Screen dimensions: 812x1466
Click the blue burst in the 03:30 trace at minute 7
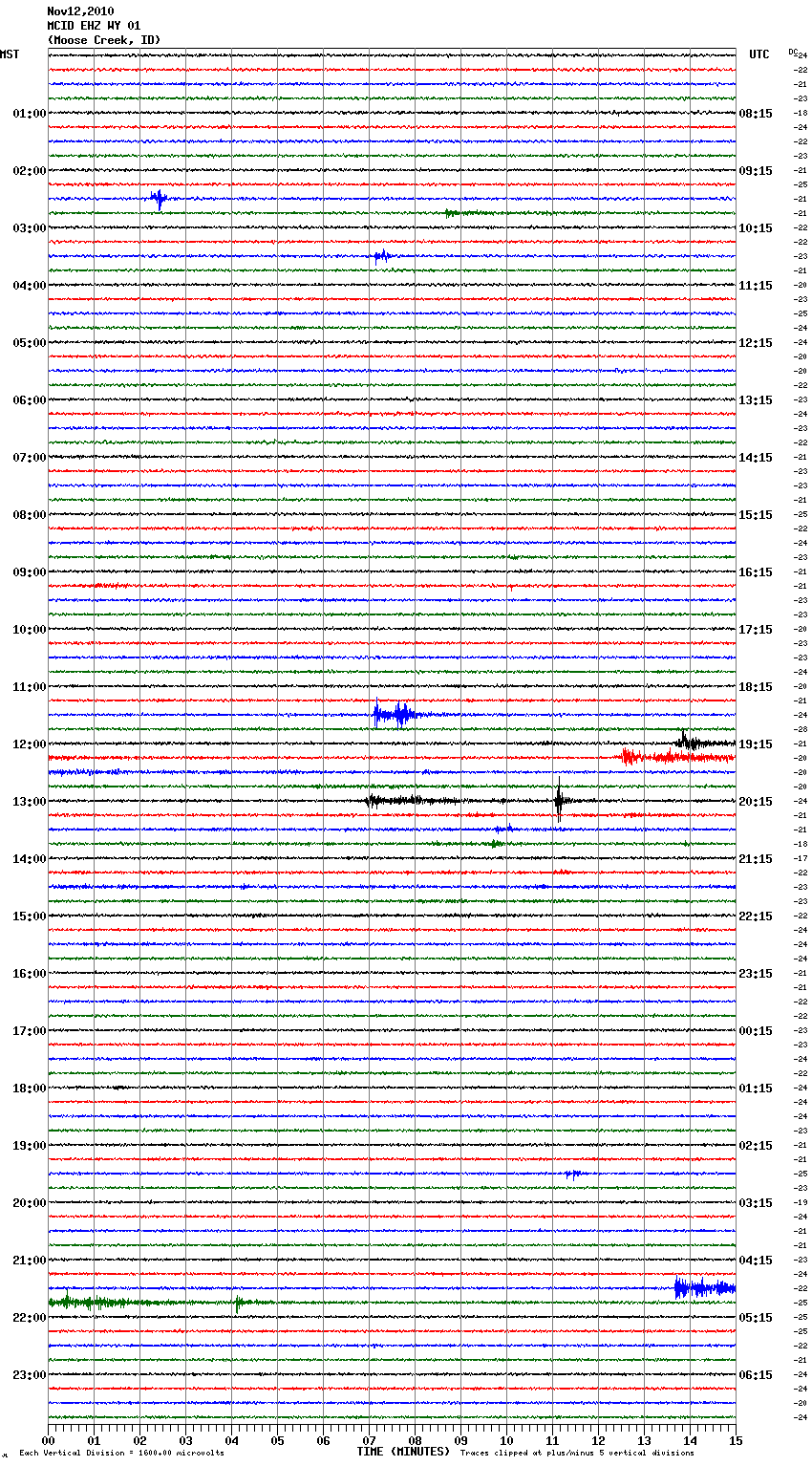tap(381, 255)
